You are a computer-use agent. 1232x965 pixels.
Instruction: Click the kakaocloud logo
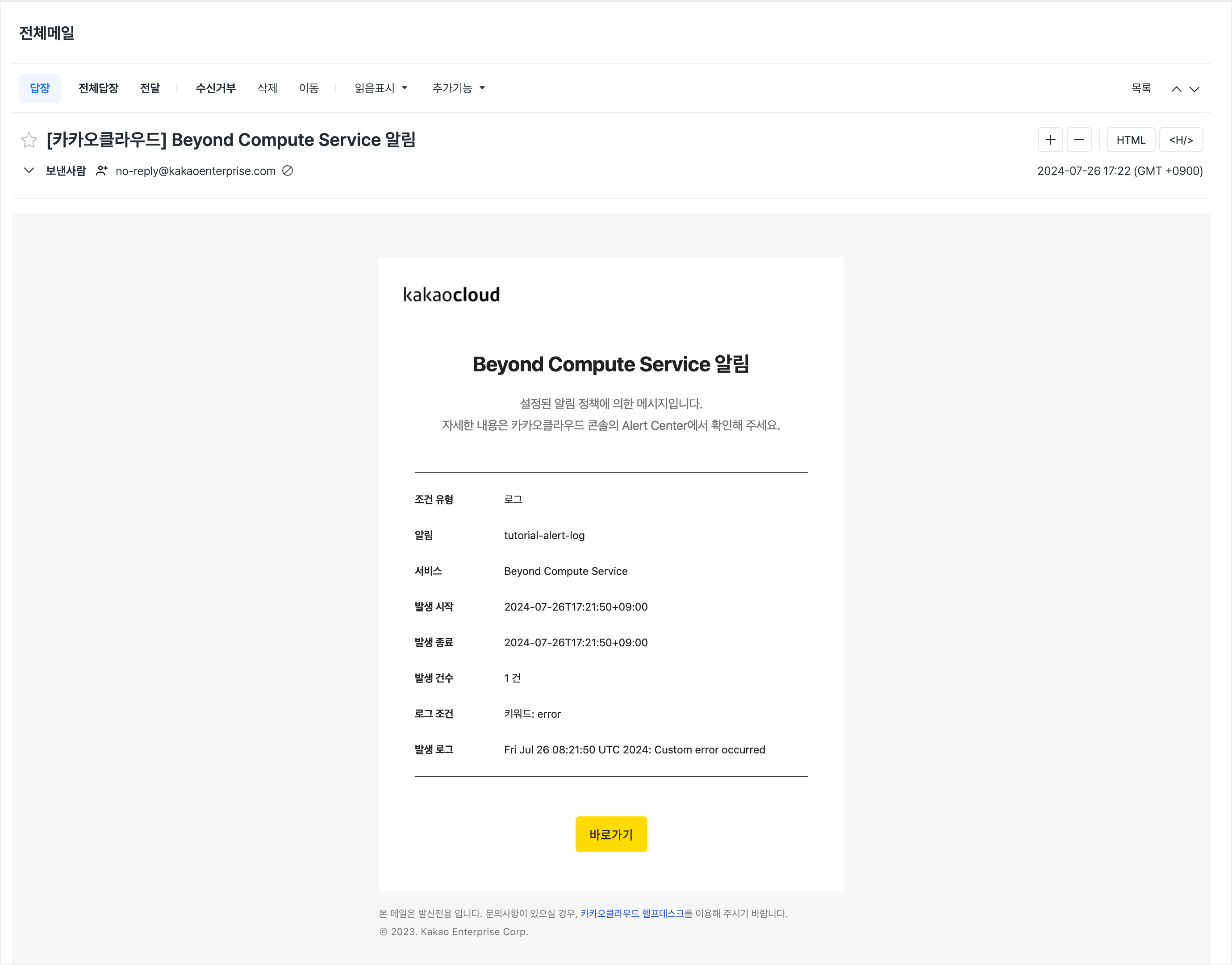451,294
